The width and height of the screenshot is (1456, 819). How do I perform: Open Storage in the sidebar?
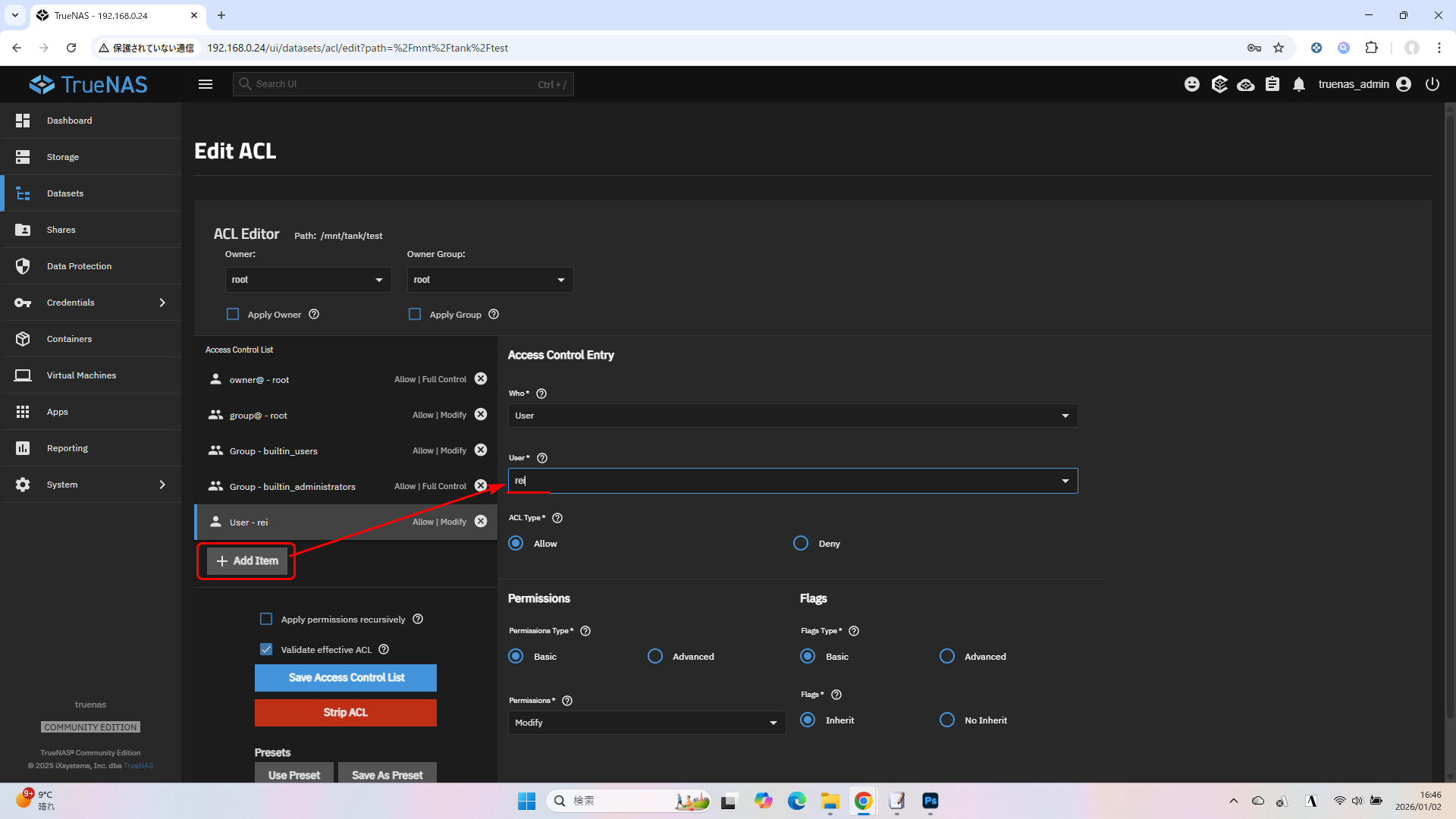click(63, 157)
